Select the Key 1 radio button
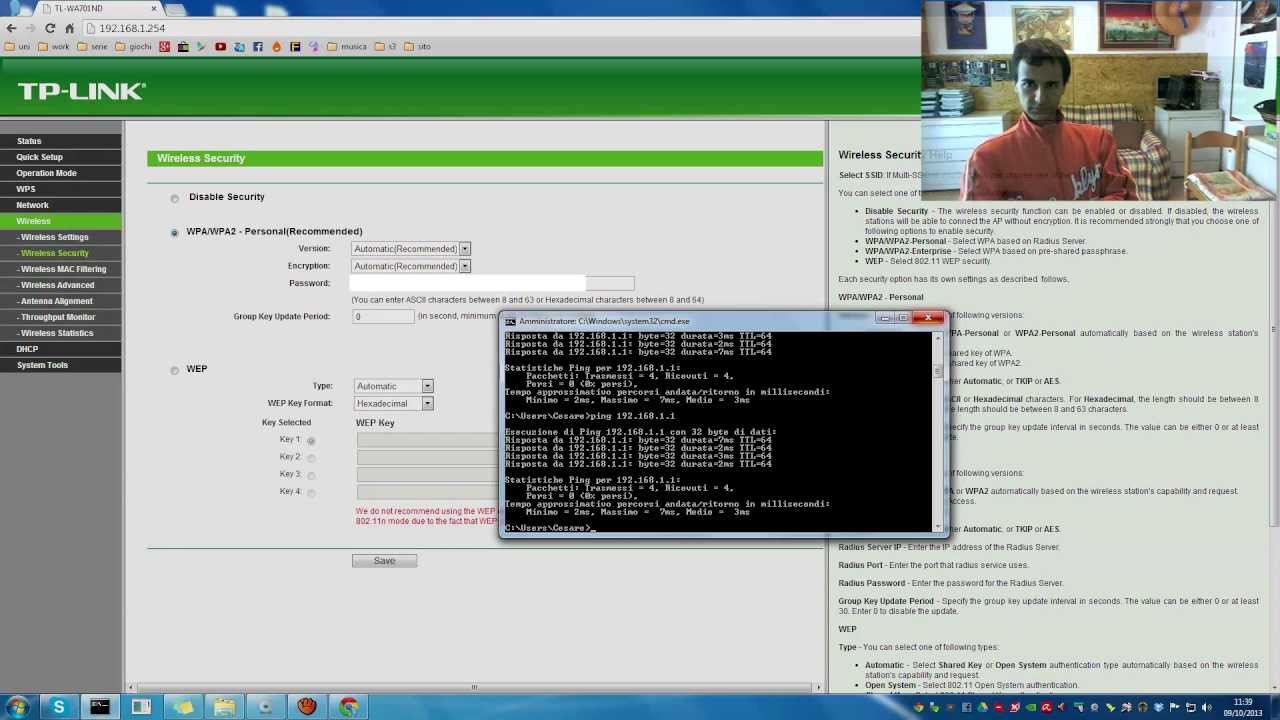Image resolution: width=1280 pixels, height=720 pixels. 311,441
